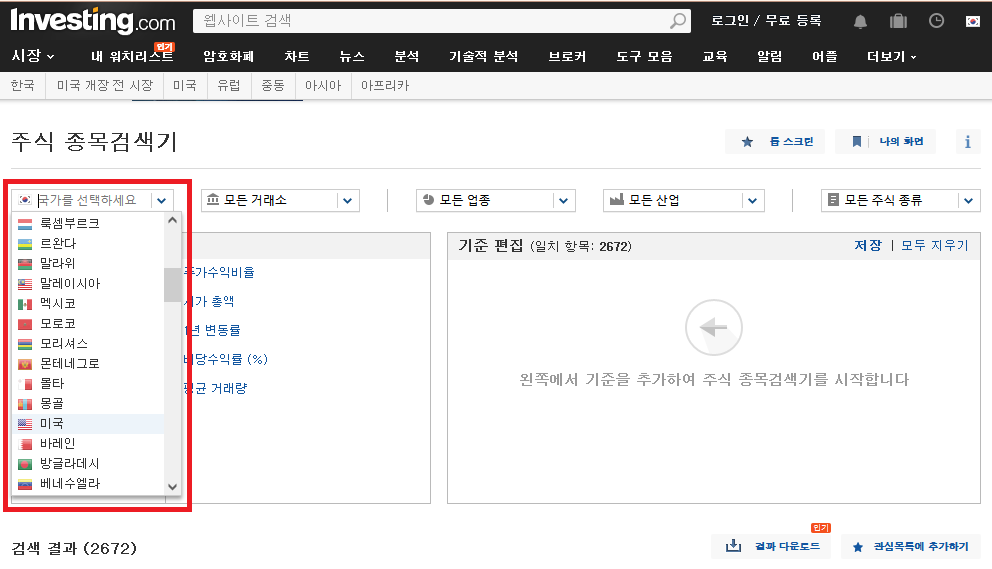Switch to 아시아 tab

pyautogui.click(x=323, y=85)
